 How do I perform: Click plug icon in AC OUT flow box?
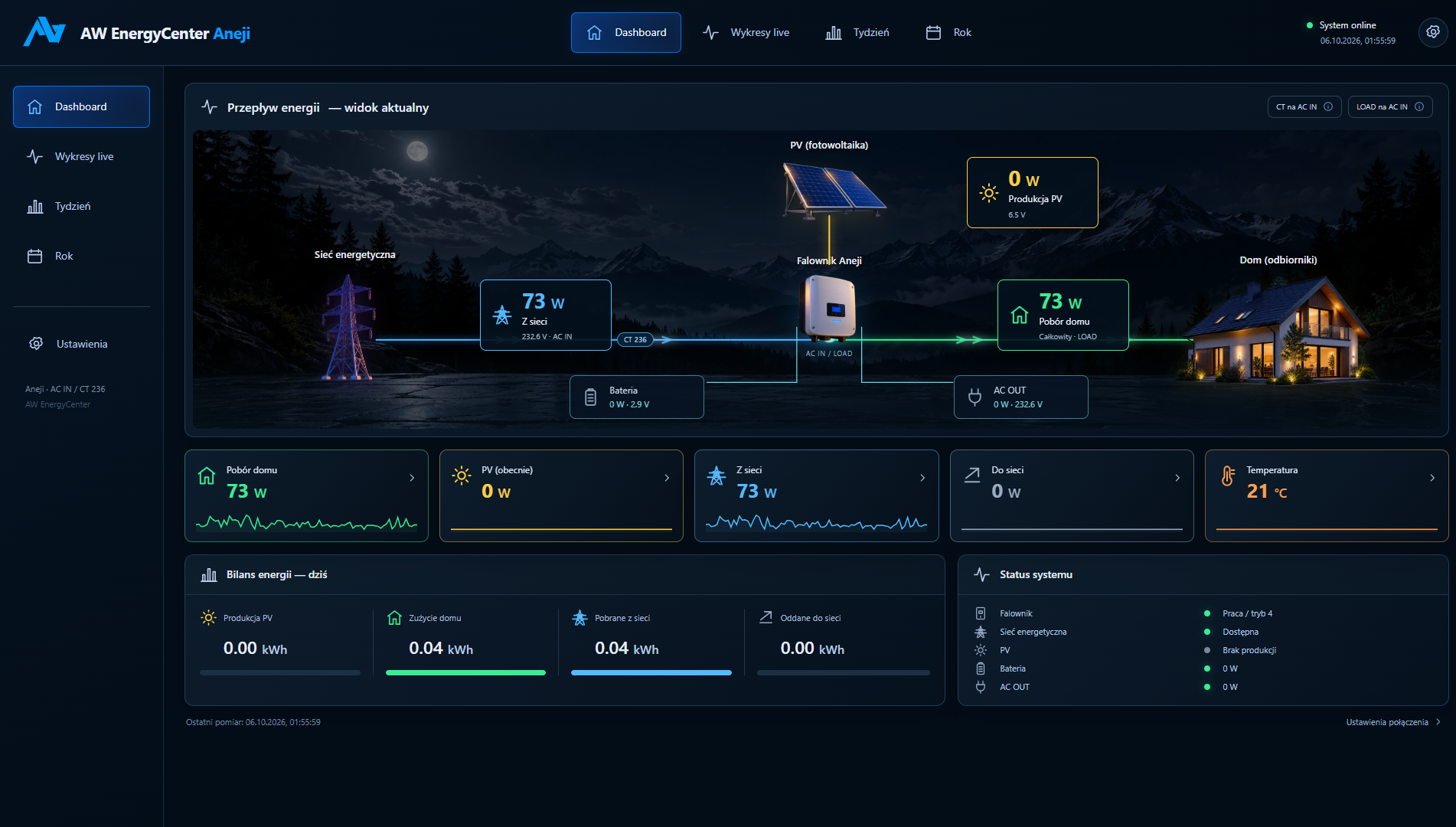[974, 397]
